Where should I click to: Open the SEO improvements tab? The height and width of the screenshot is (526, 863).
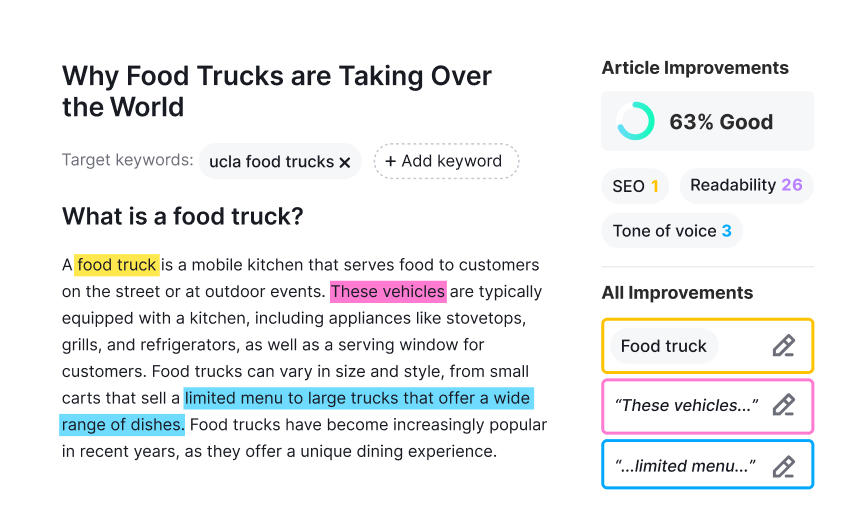pos(636,186)
